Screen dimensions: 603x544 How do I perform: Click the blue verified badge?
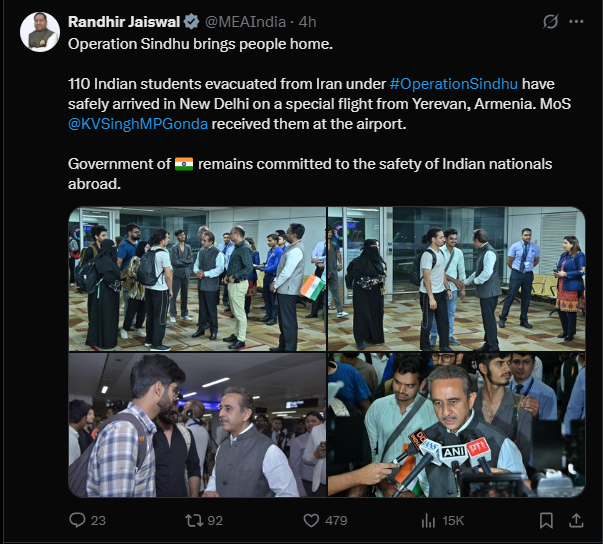[x=189, y=21]
